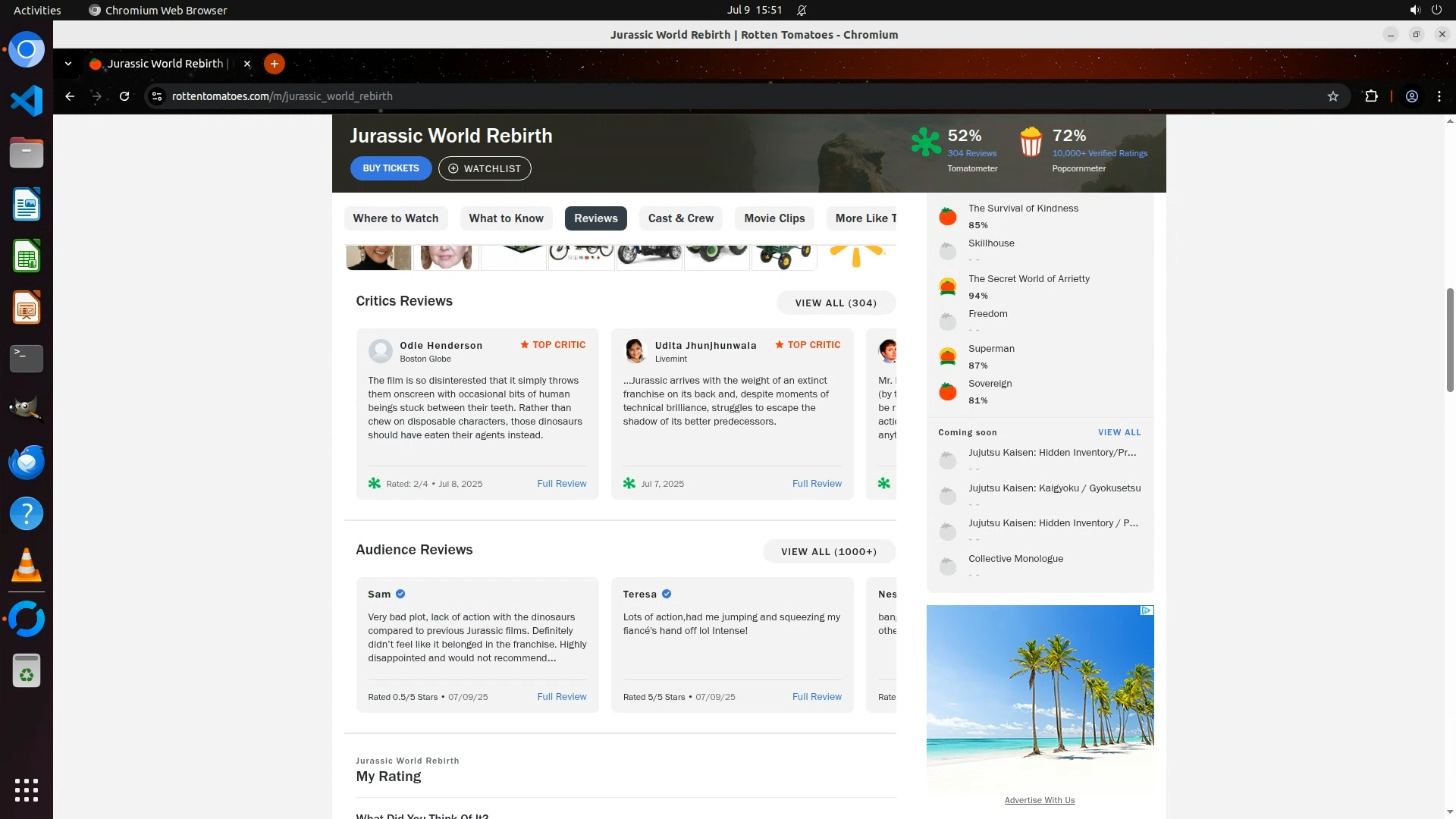
Task: Click the ad choices icon on banner
Action: pyautogui.click(x=1147, y=610)
